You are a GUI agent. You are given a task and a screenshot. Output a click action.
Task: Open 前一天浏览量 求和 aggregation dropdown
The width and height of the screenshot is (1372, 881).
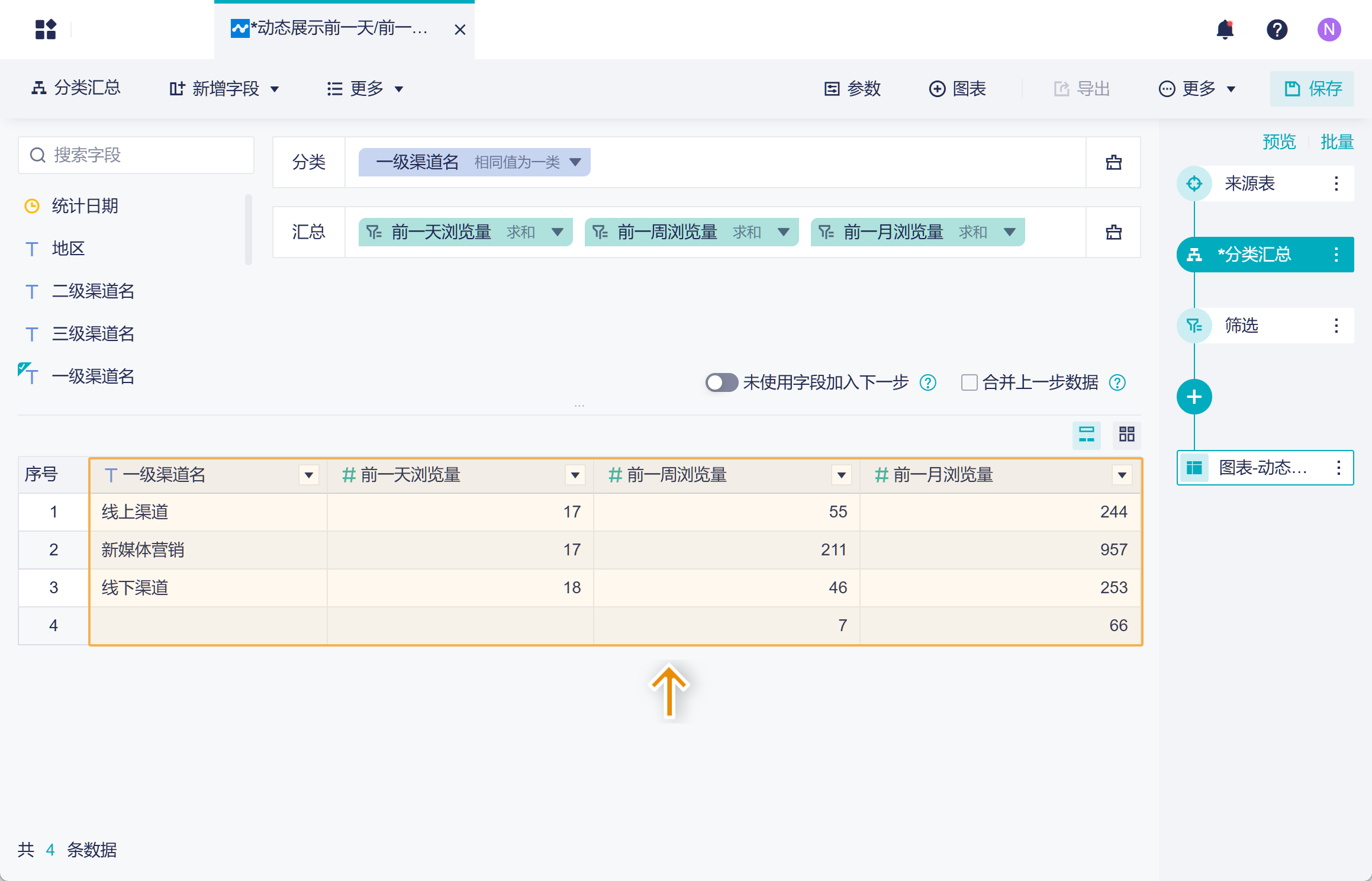[x=557, y=232]
